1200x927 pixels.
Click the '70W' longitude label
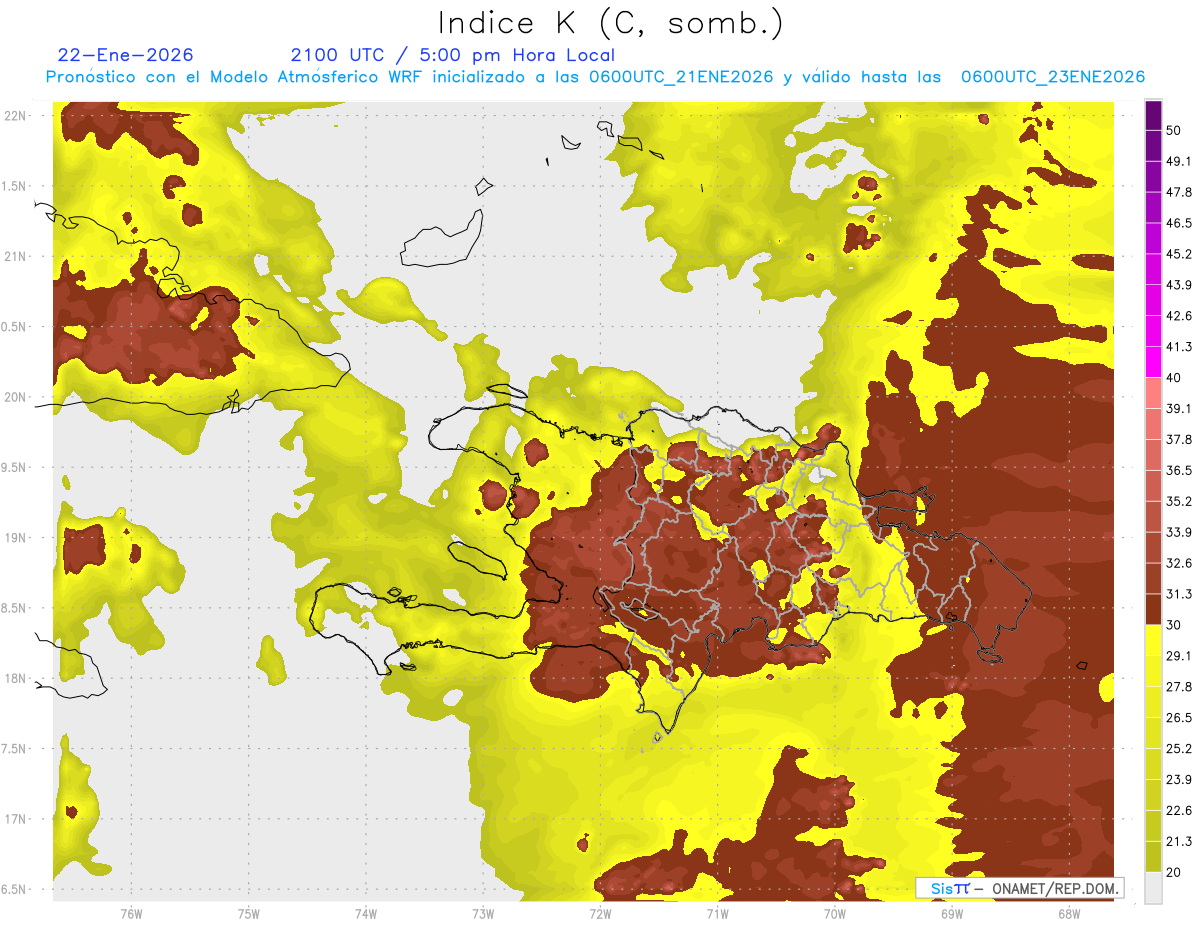[835, 912]
